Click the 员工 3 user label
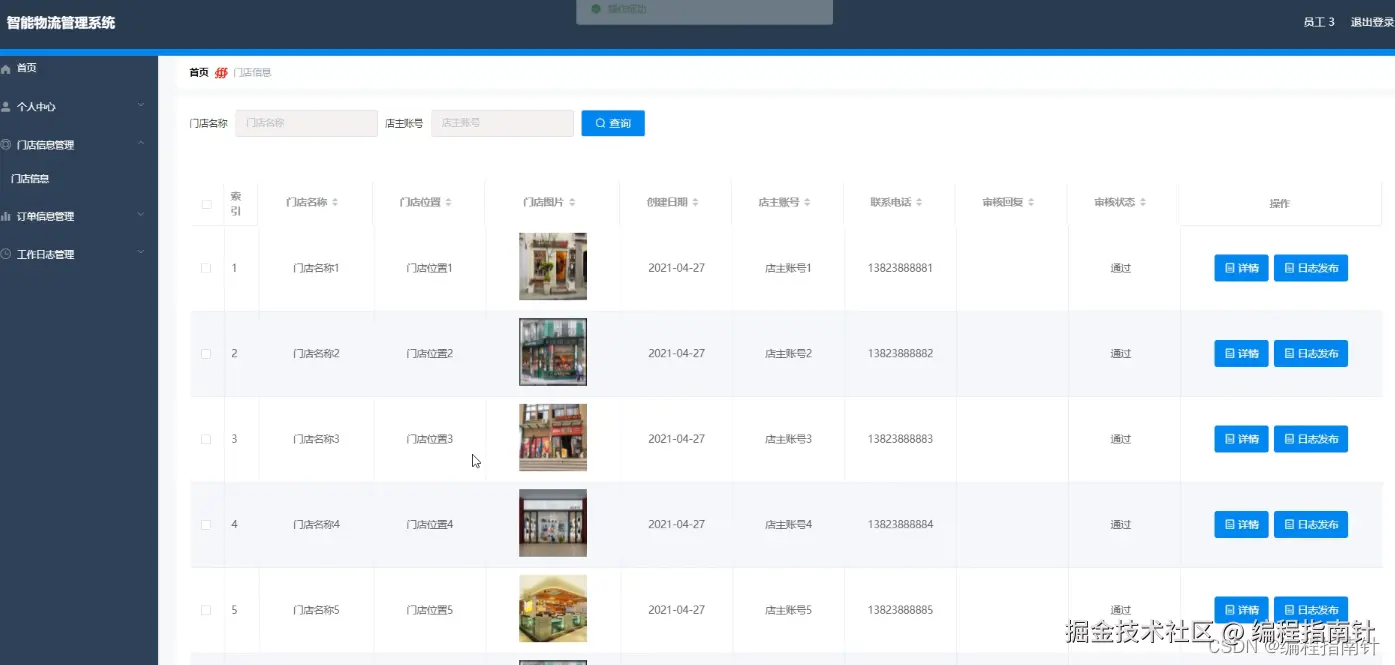 coord(1319,22)
